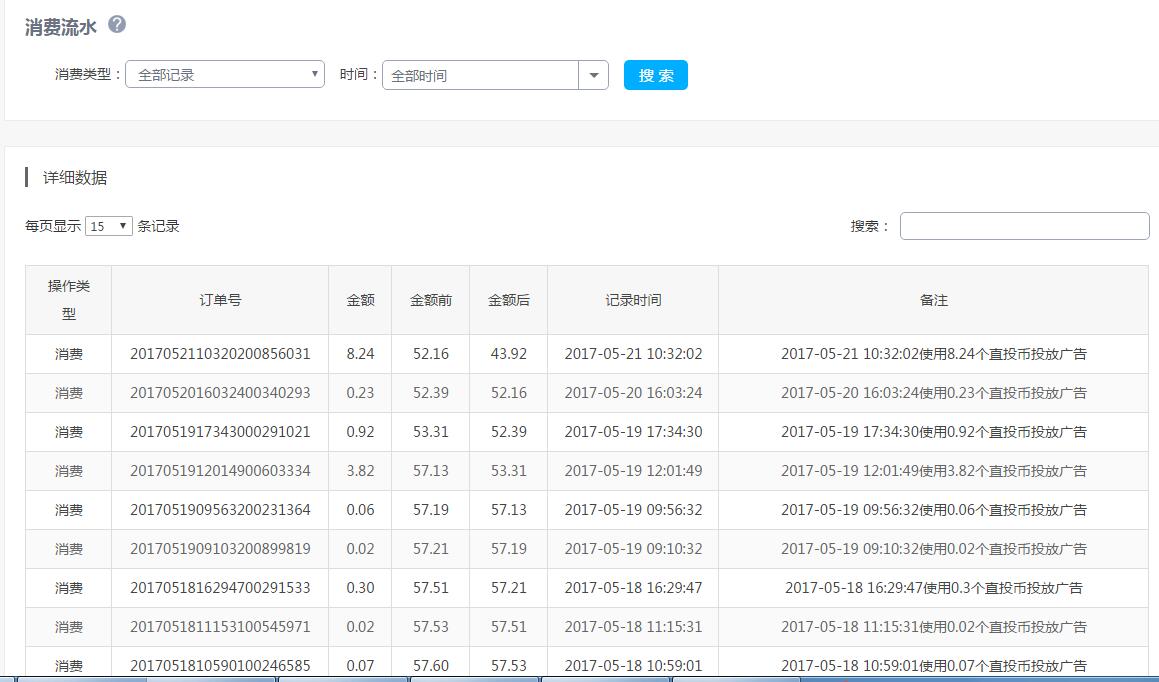This screenshot has width=1159, height=682.
Task: Click the 0.23 cell in the 金额 column
Action: pyautogui.click(x=361, y=393)
